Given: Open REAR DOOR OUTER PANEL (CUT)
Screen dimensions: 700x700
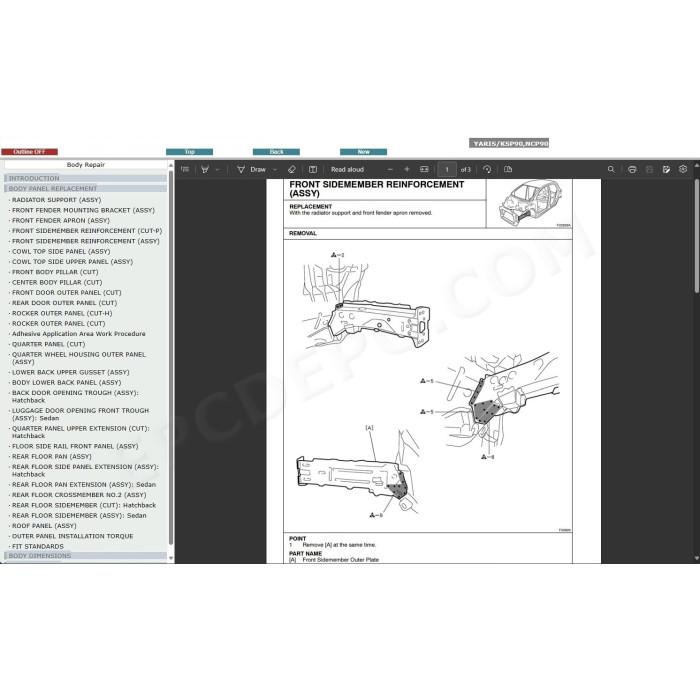Looking at the screenshot, I should [64, 303].
